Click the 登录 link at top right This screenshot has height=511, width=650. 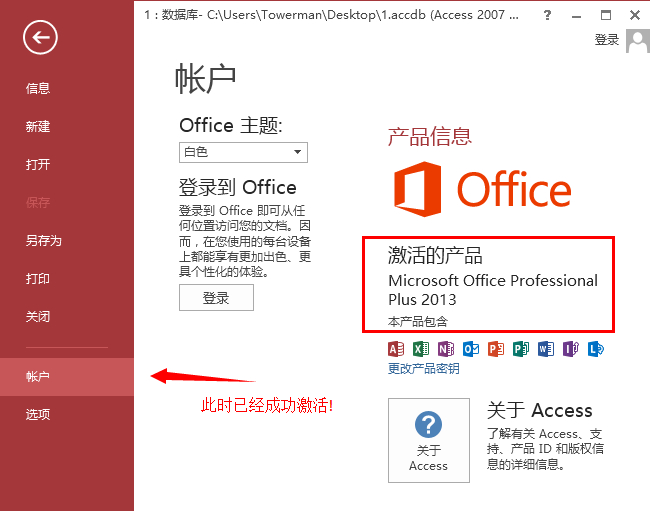(x=606, y=40)
